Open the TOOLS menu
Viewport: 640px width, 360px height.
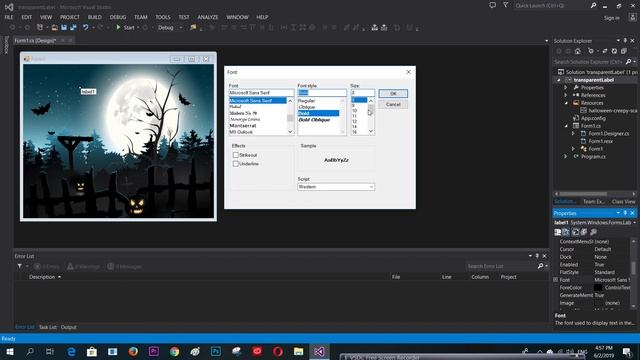[163, 17]
